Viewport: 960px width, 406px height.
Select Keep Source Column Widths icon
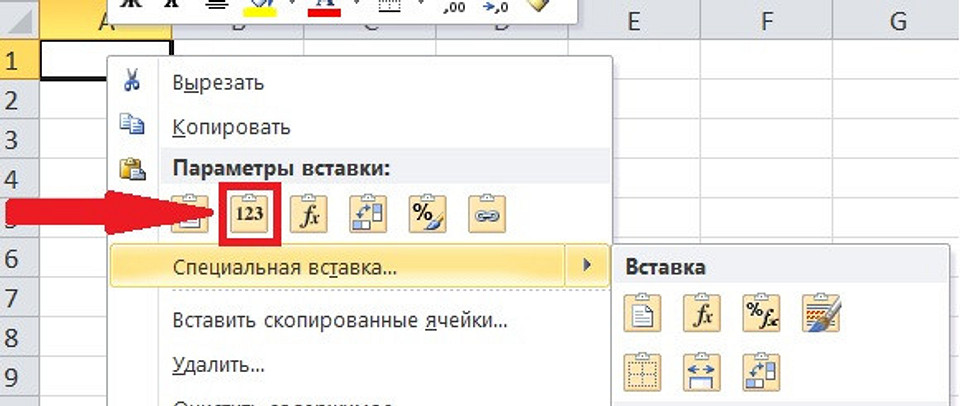coord(702,372)
